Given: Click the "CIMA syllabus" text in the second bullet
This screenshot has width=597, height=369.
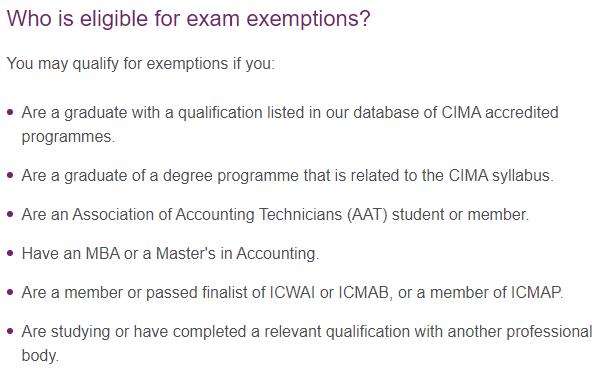Looking at the screenshot, I should (501, 176).
